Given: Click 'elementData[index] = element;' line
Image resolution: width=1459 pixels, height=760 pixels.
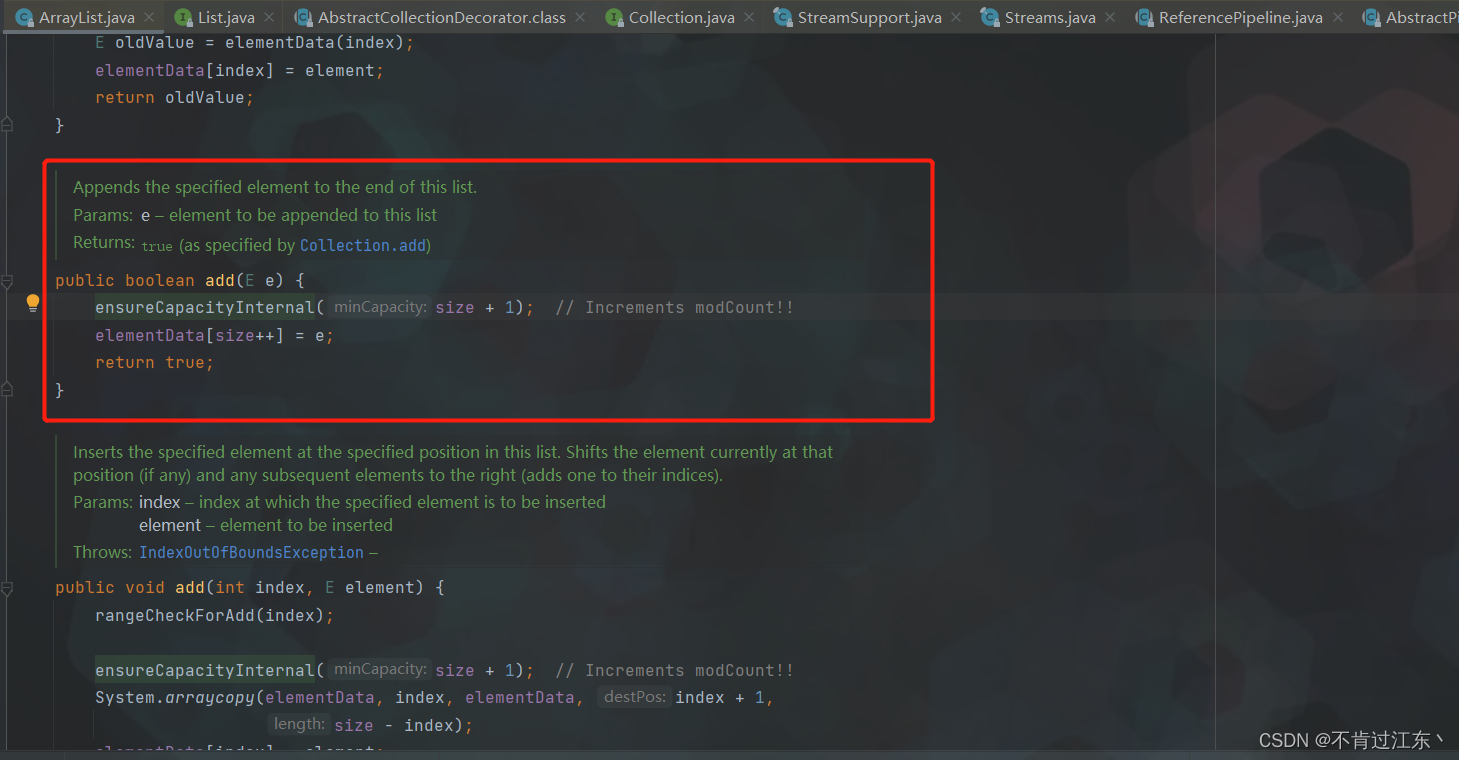Looking at the screenshot, I should click(x=239, y=70).
